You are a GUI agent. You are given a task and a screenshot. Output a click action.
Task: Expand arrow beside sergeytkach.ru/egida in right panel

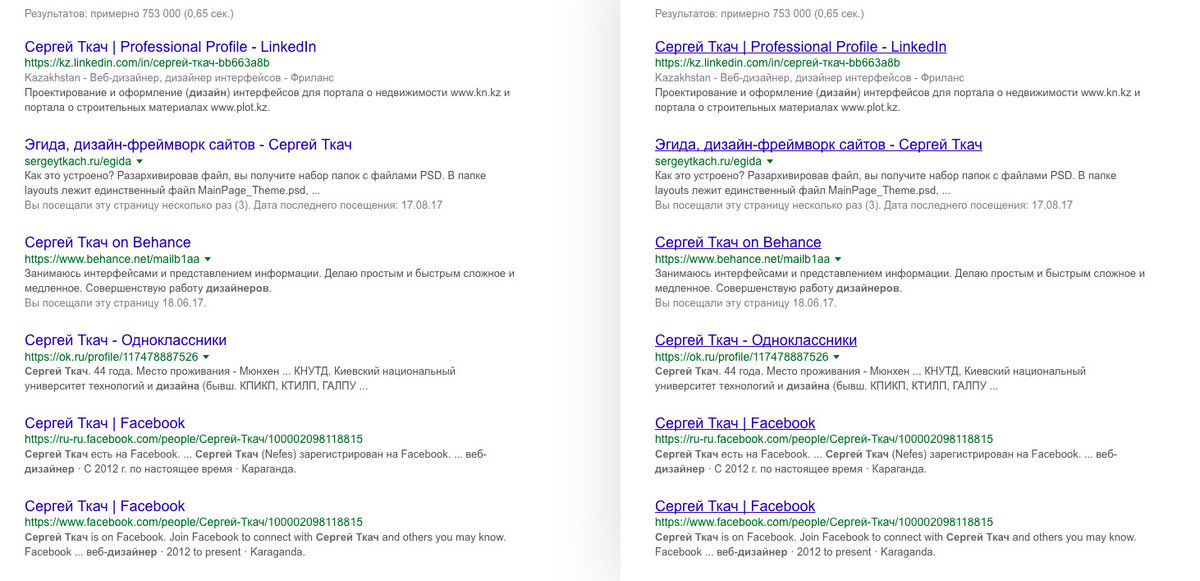coord(770,161)
